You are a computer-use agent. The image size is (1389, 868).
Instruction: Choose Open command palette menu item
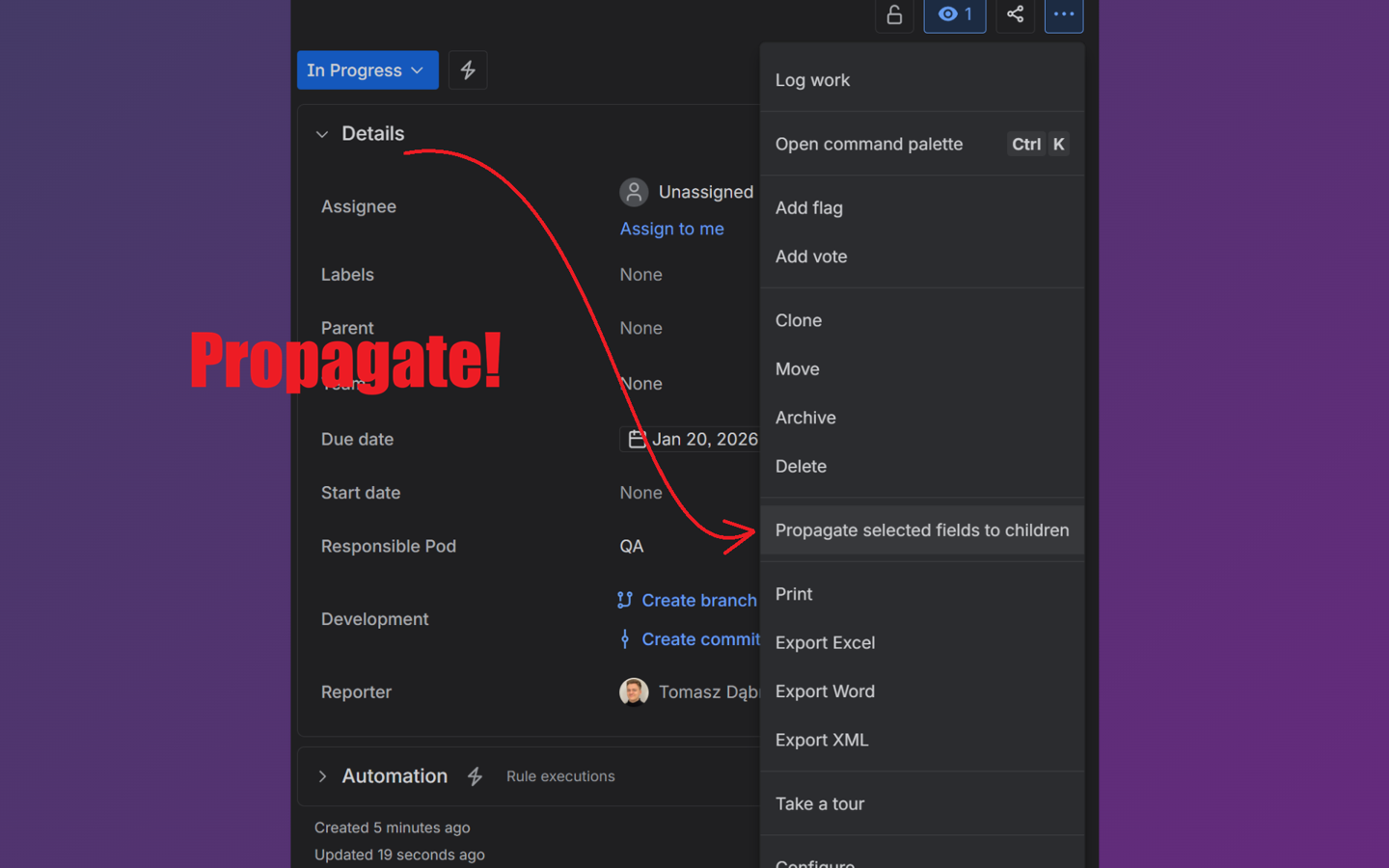click(x=922, y=144)
